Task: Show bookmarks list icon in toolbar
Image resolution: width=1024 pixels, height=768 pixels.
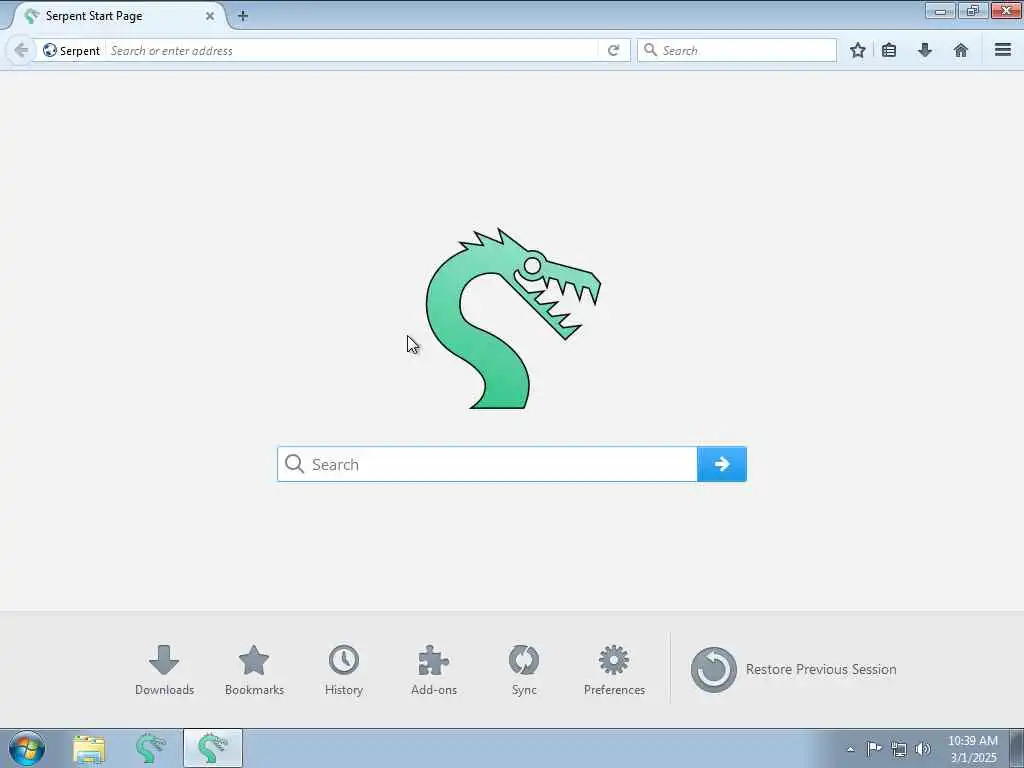Action: click(889, 50)
